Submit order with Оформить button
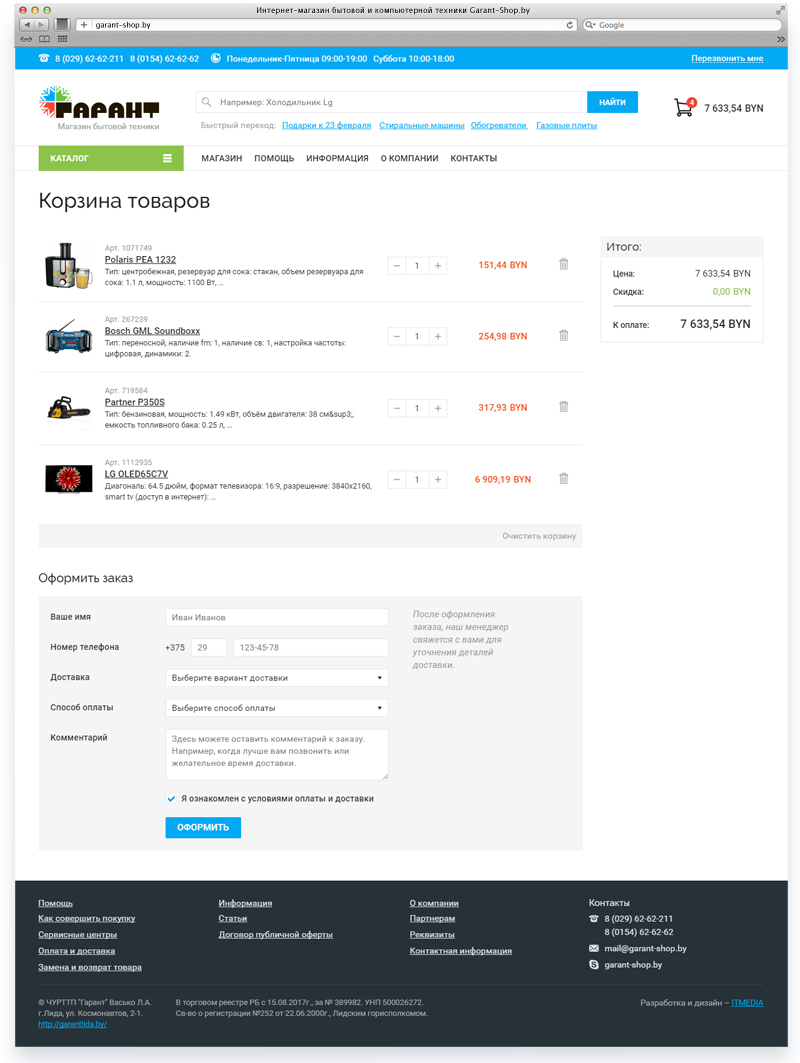Viewport: 800px width, 1063px height. click(x=203, y=827)
